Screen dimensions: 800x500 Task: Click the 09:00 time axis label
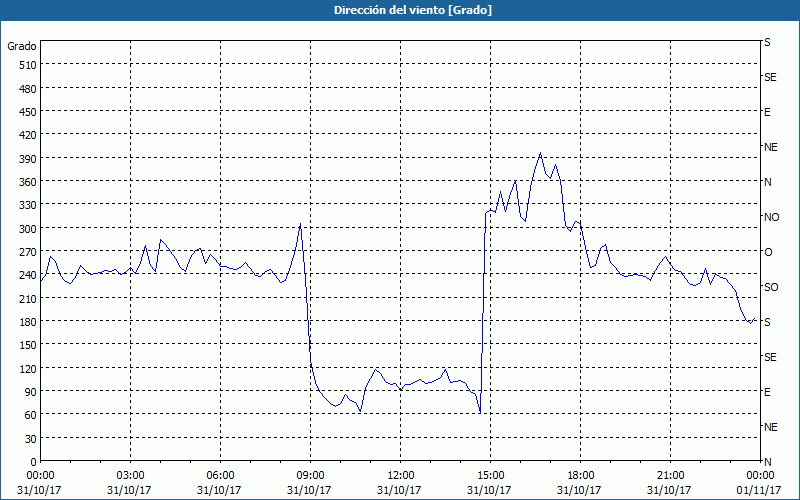310,476
